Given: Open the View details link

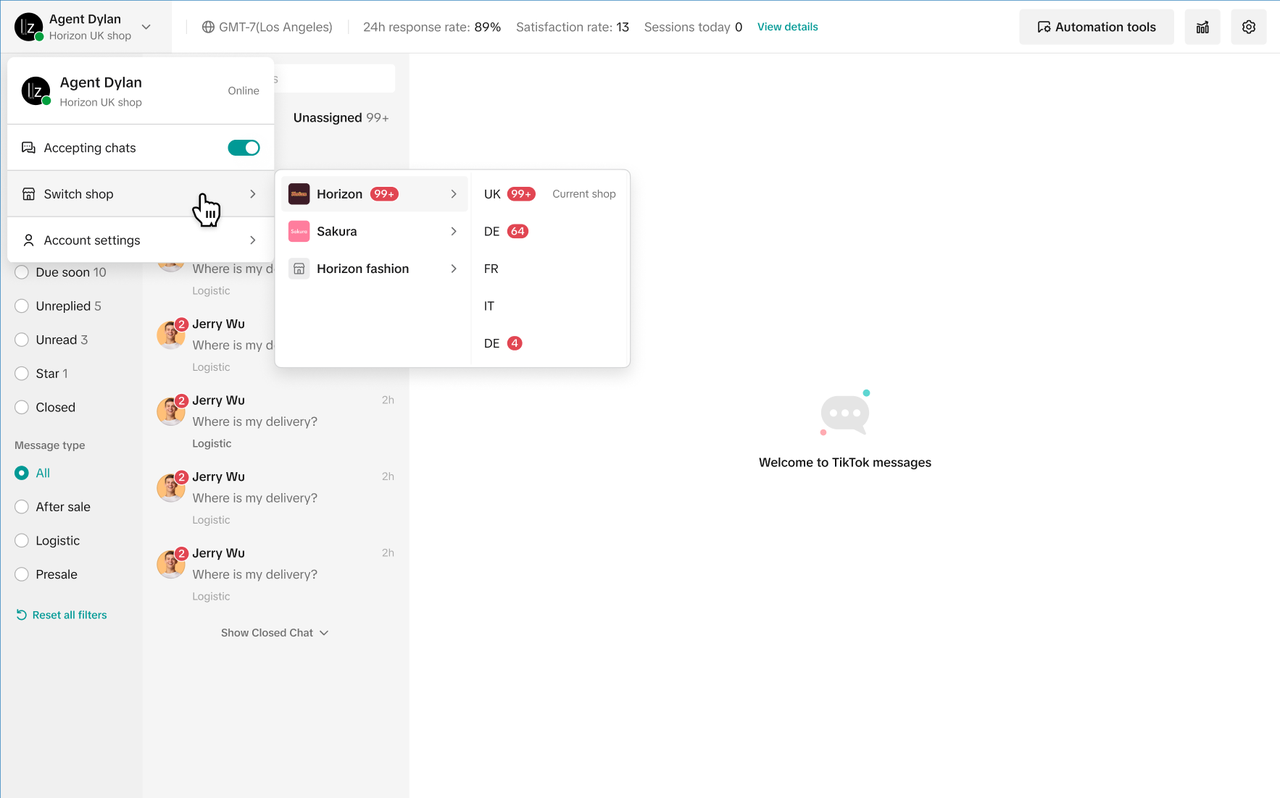Looking at the screenshot, I should (x=787, y=27).
